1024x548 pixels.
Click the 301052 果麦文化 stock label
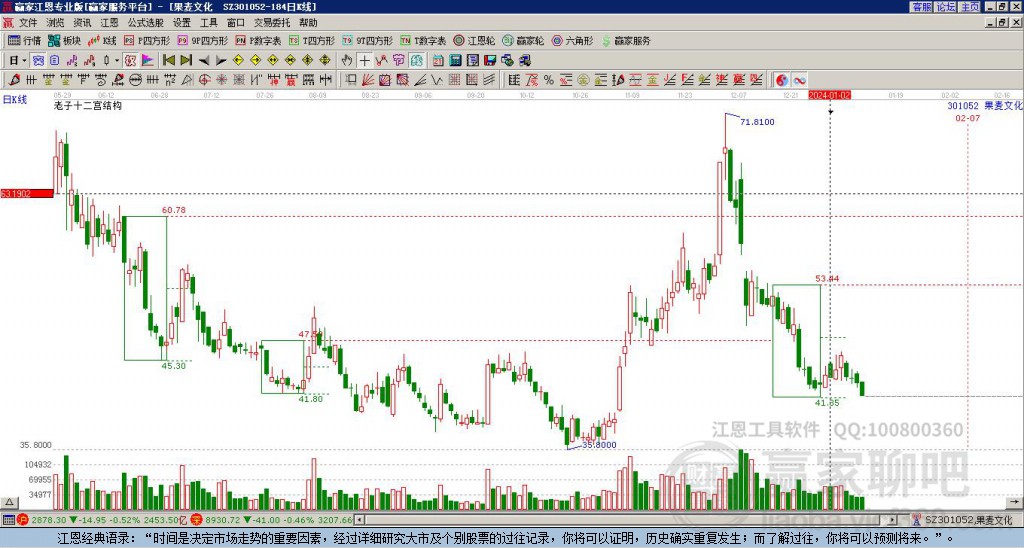click(x=984, y=106)
